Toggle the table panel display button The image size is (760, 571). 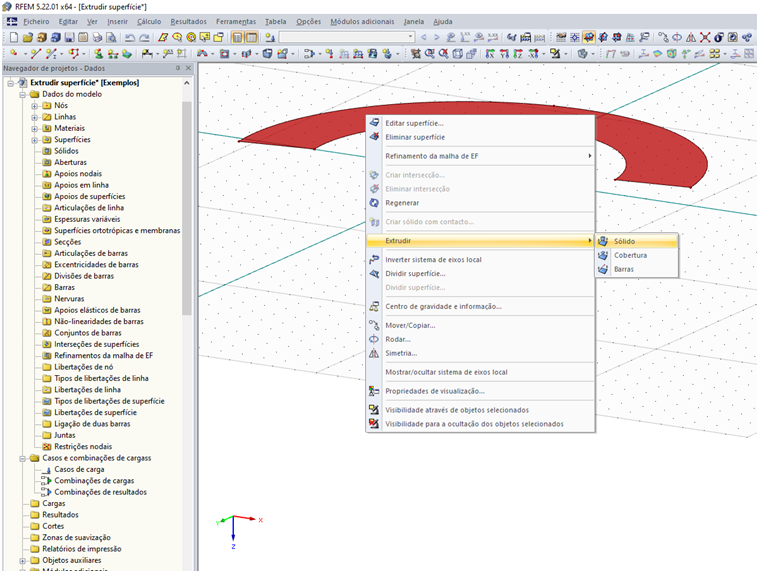tap(252, 37)
